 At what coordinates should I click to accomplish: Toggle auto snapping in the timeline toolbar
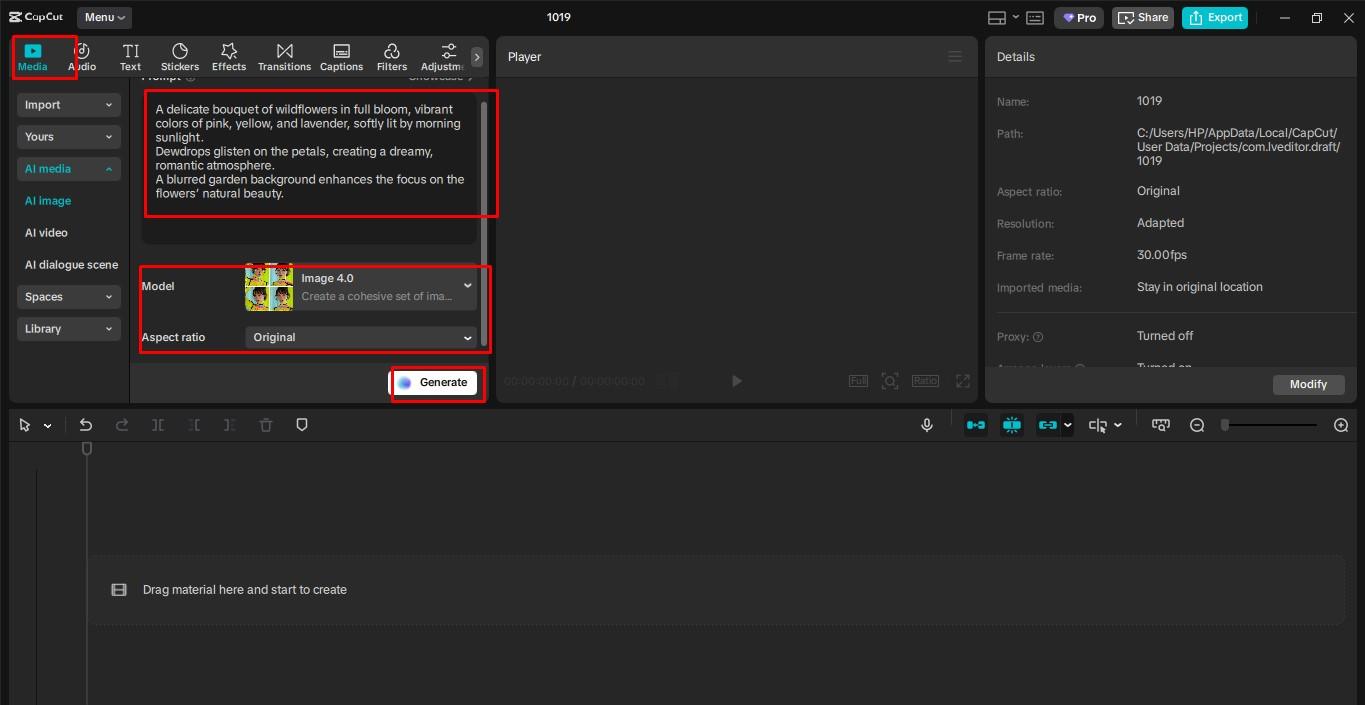tap(1012, 425)
